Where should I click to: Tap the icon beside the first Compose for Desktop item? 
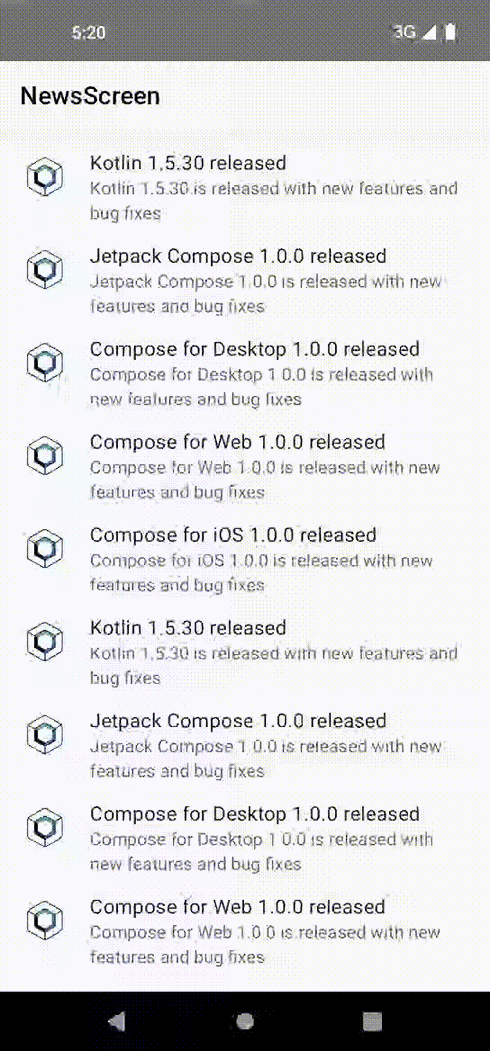(45, 363)
